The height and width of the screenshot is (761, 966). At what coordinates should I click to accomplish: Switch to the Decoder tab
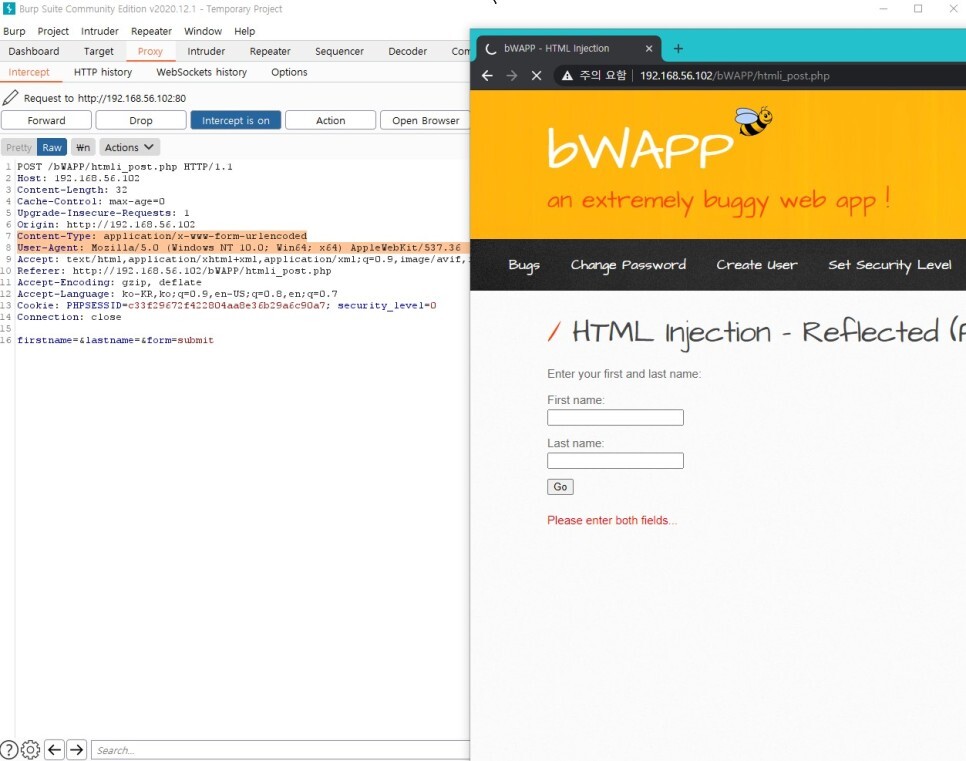[407, 51]
